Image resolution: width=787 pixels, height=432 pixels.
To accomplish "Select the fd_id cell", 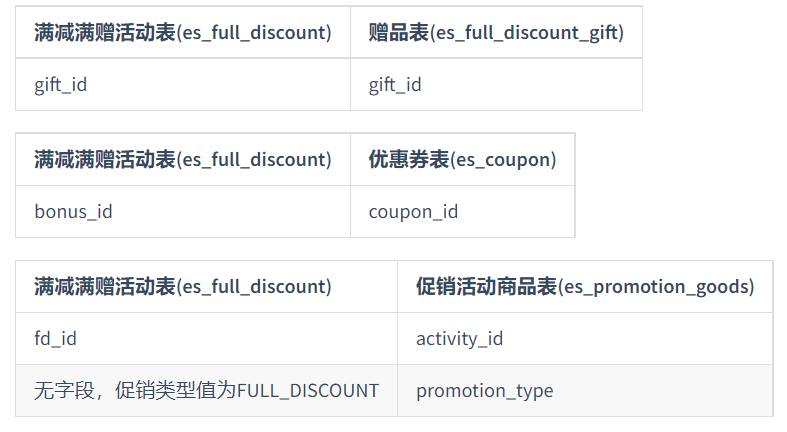I will click(206, 339).
